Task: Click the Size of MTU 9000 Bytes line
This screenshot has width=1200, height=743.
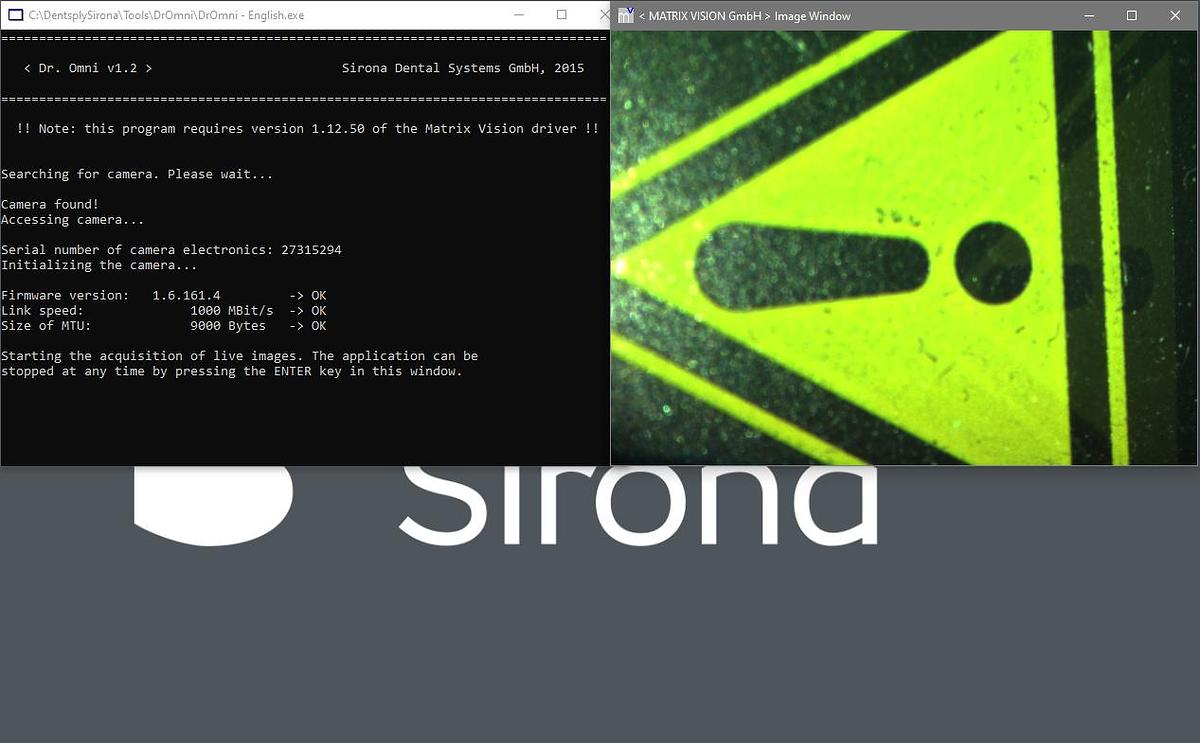Action: coord(164,326)
